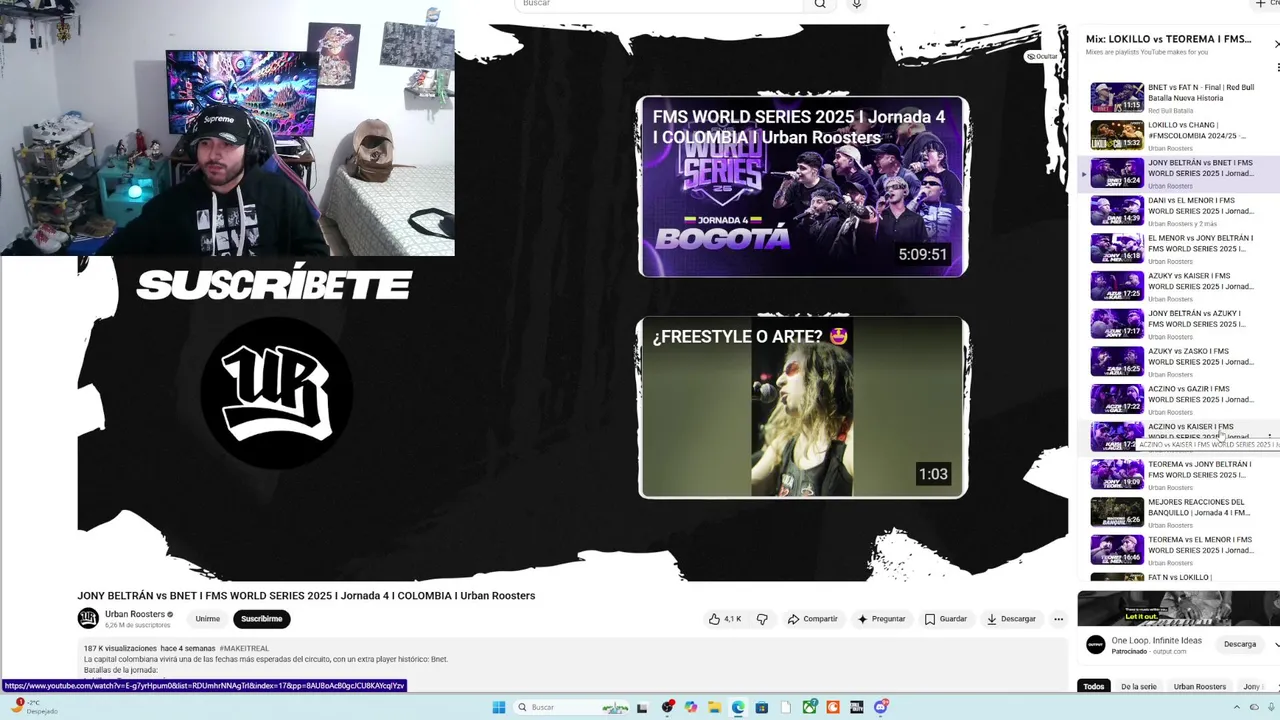This screenshot has width=1280, height=720.
Task: Click the #MAKEITREAL hashtag in description
Action: (x=244, y=648)
